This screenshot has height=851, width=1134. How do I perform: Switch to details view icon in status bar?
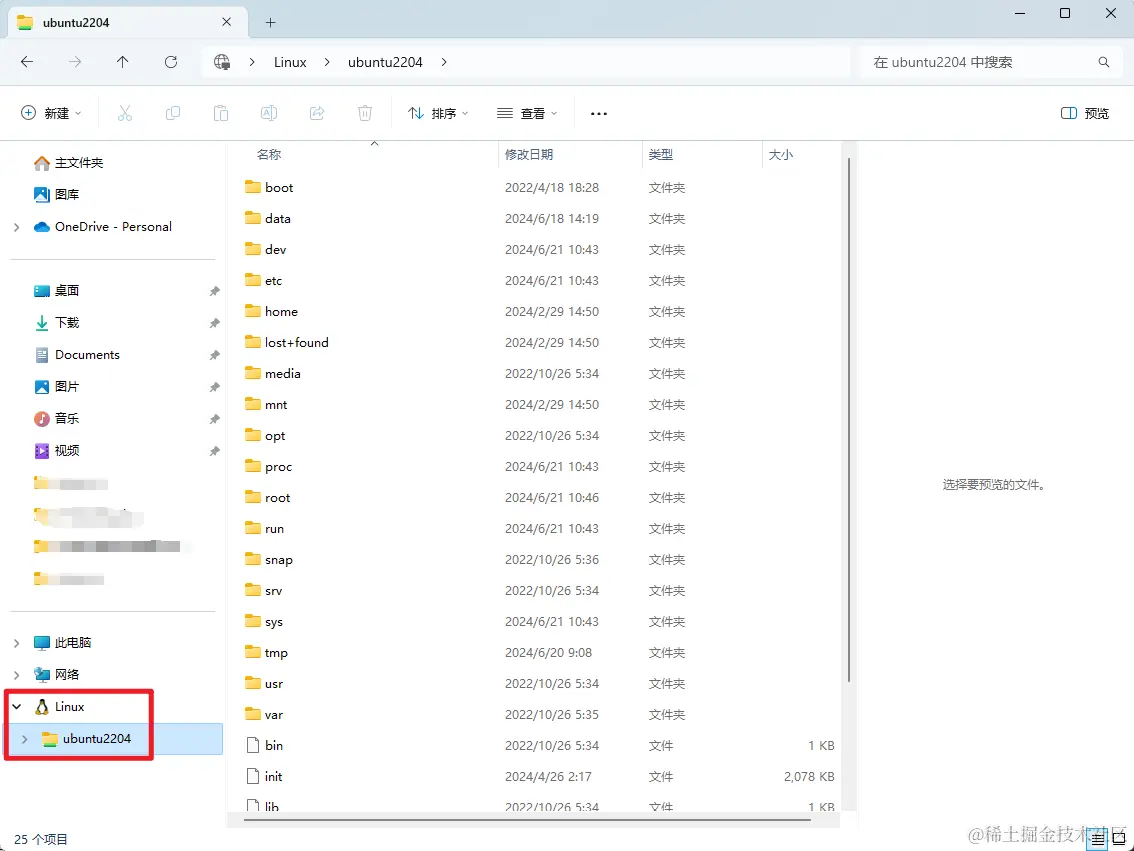click(x=1097, y=839)
